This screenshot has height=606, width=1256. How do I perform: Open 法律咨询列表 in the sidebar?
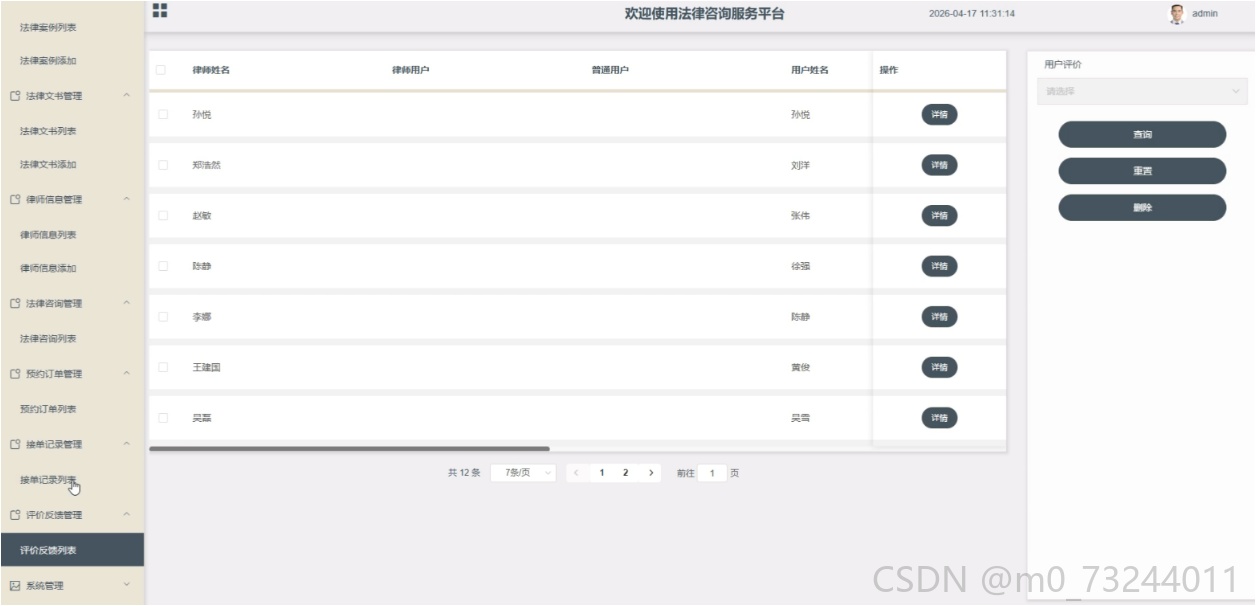click(x=48, y=339)
